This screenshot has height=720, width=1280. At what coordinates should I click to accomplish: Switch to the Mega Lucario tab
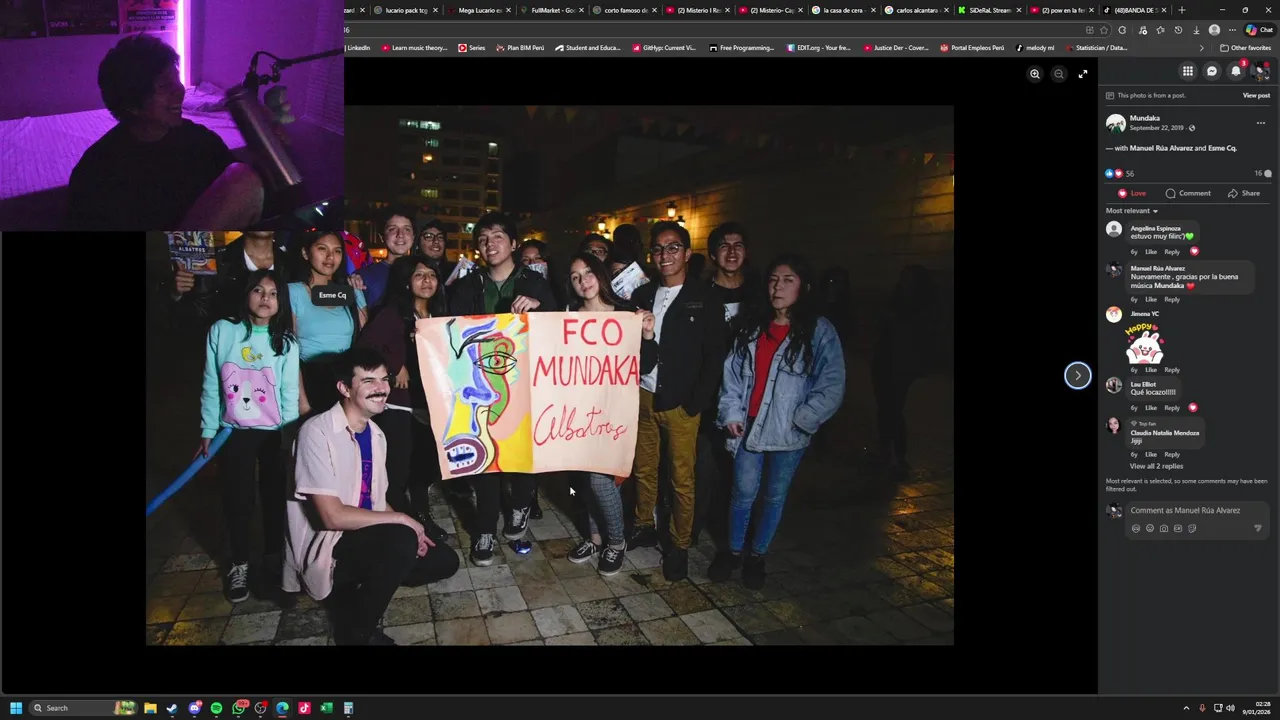point(478,10)
